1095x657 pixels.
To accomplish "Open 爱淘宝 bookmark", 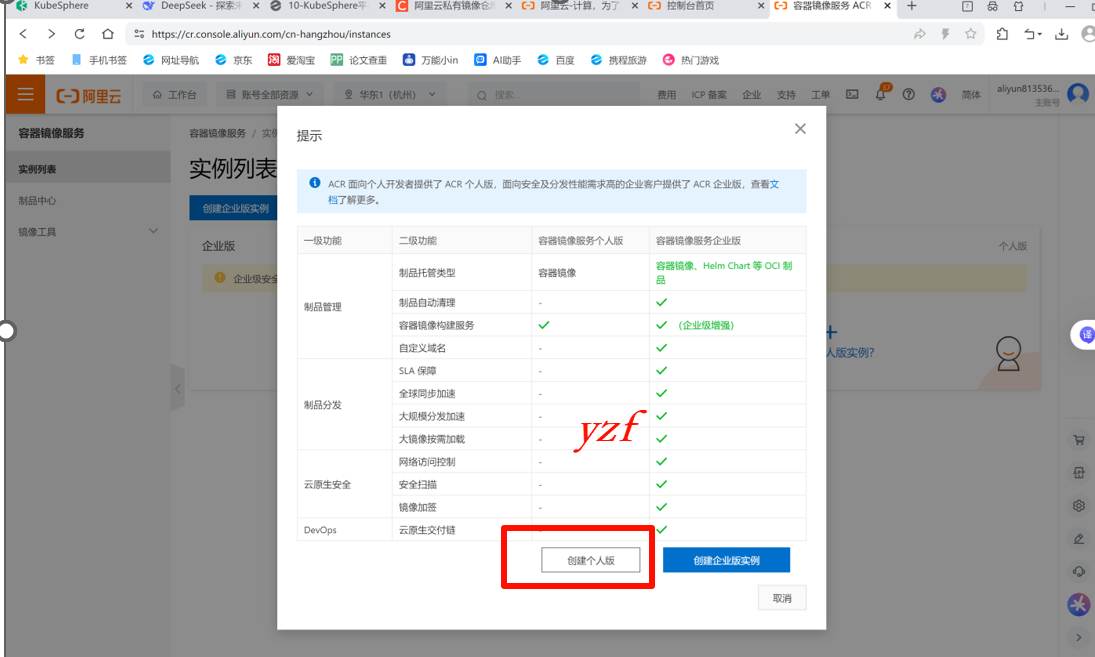I will click(x=291, y=60).
